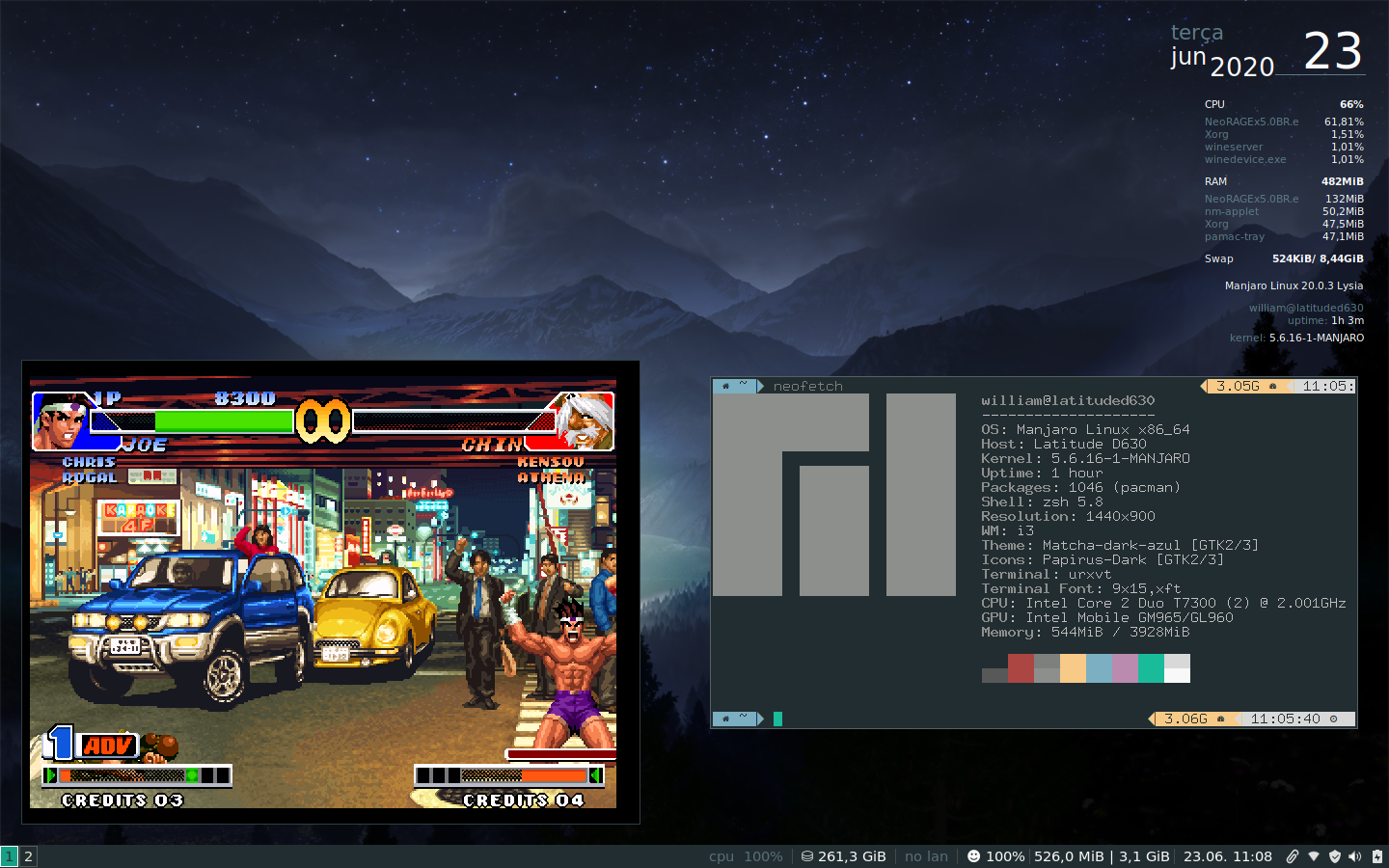
Task: Click the home icon in bottom terminal prompt
Action: point(725,719)
